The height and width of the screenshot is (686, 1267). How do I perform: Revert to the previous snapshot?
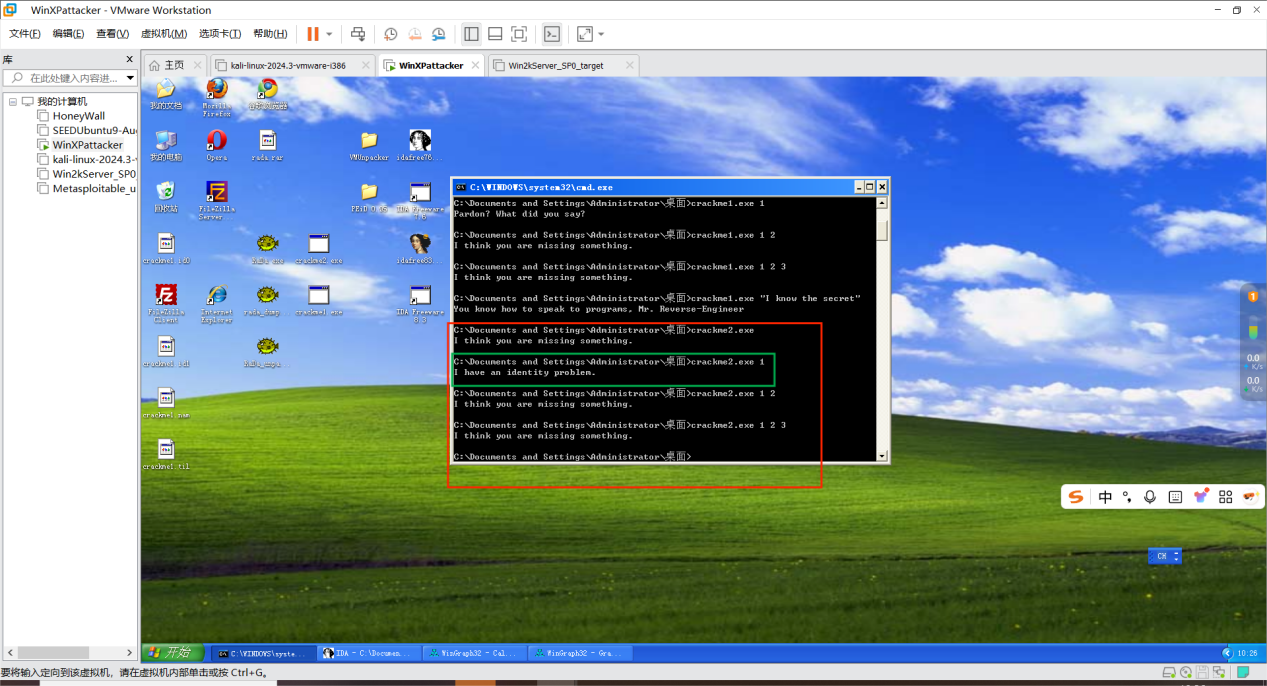click(x=415, y=34)
